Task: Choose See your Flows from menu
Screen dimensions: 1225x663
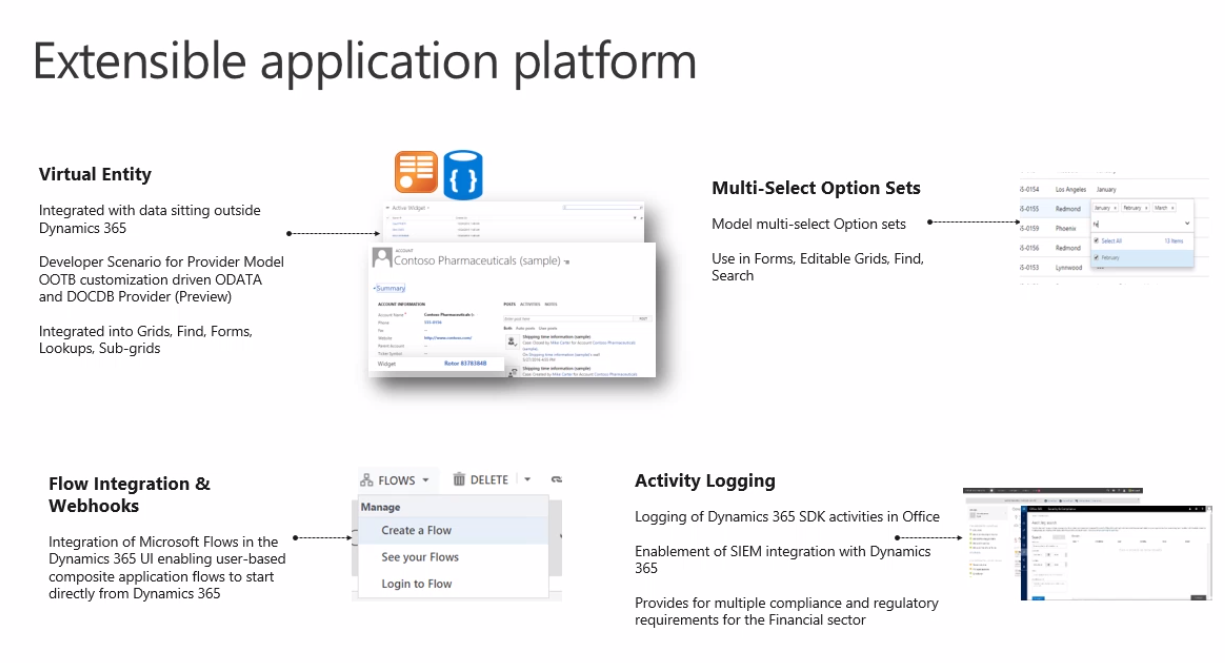Action: 419,557
